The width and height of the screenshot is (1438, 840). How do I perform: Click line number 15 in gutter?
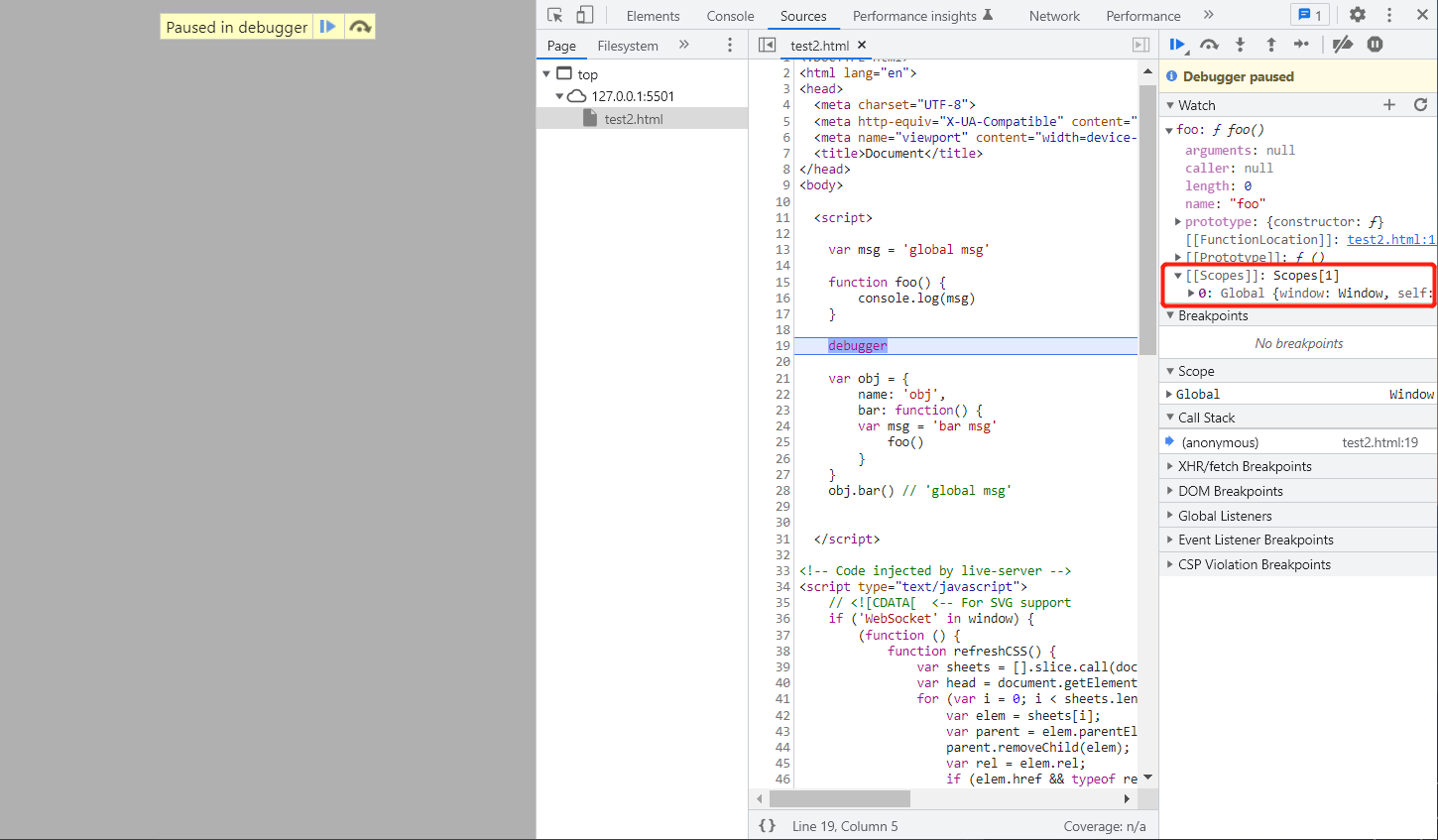(x=782, y=283)
